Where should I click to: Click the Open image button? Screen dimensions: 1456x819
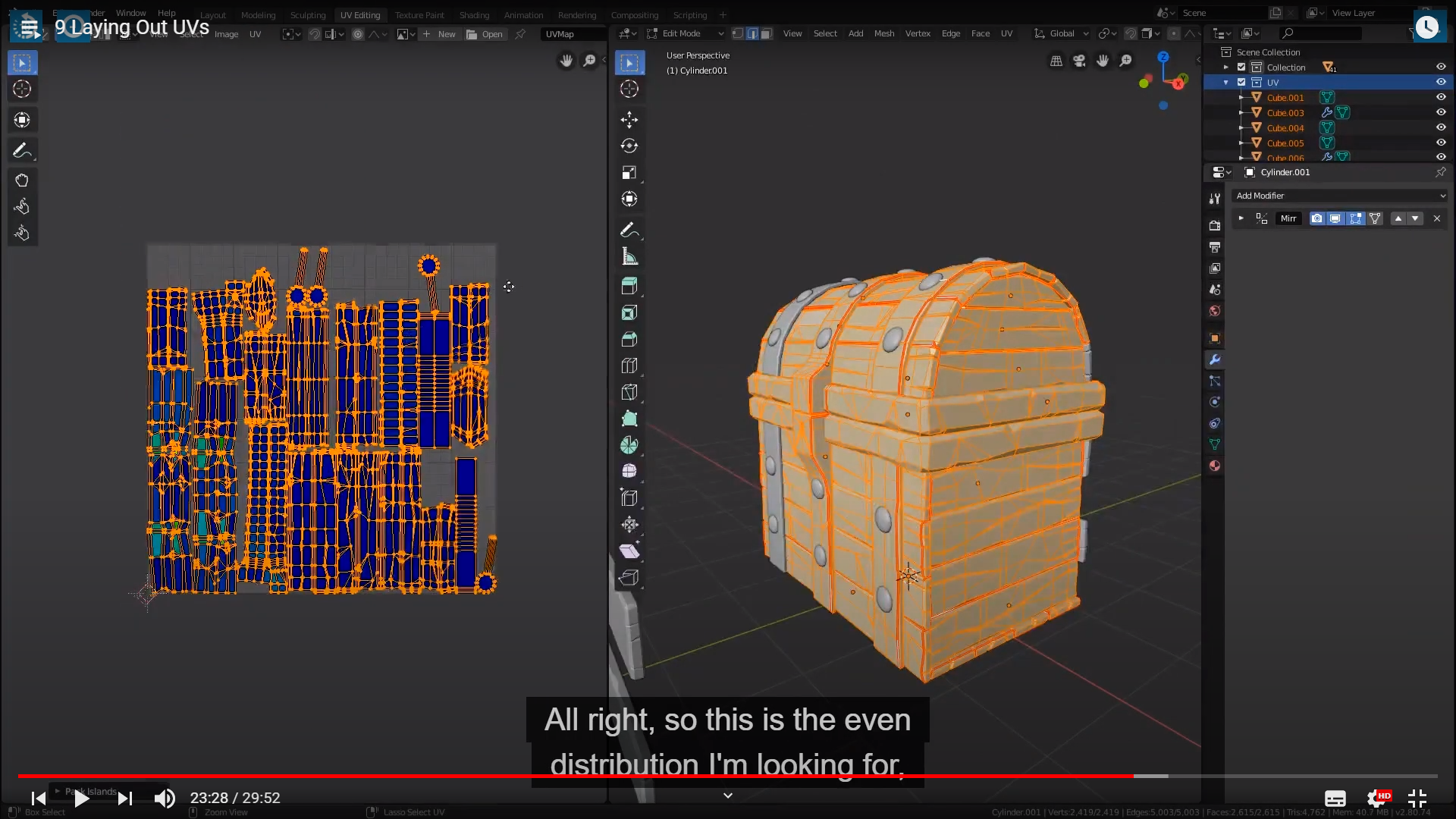pos(485,34)
